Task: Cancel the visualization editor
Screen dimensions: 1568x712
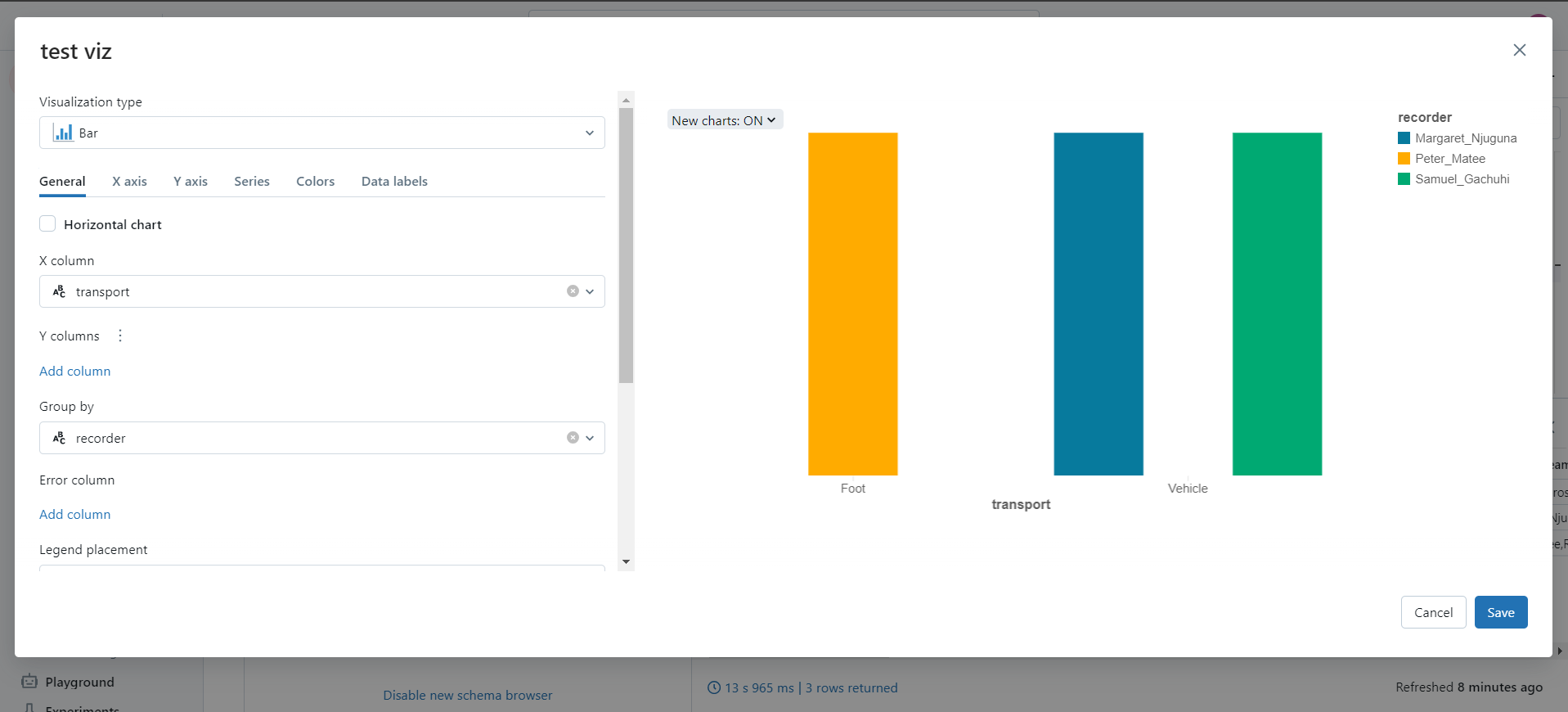Action: click(x=1433, y=612)
